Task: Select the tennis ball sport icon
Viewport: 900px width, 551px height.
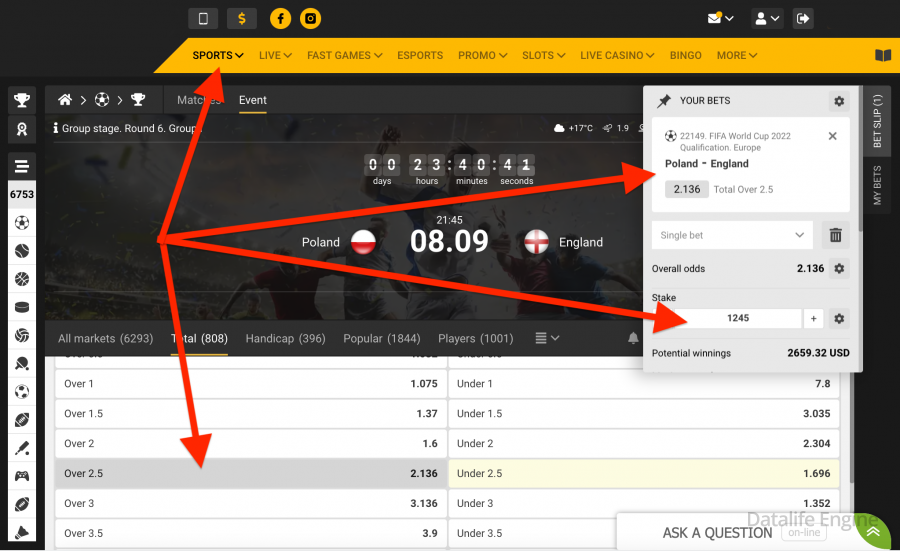Action: pyautogui.click(x=22, y=251)
